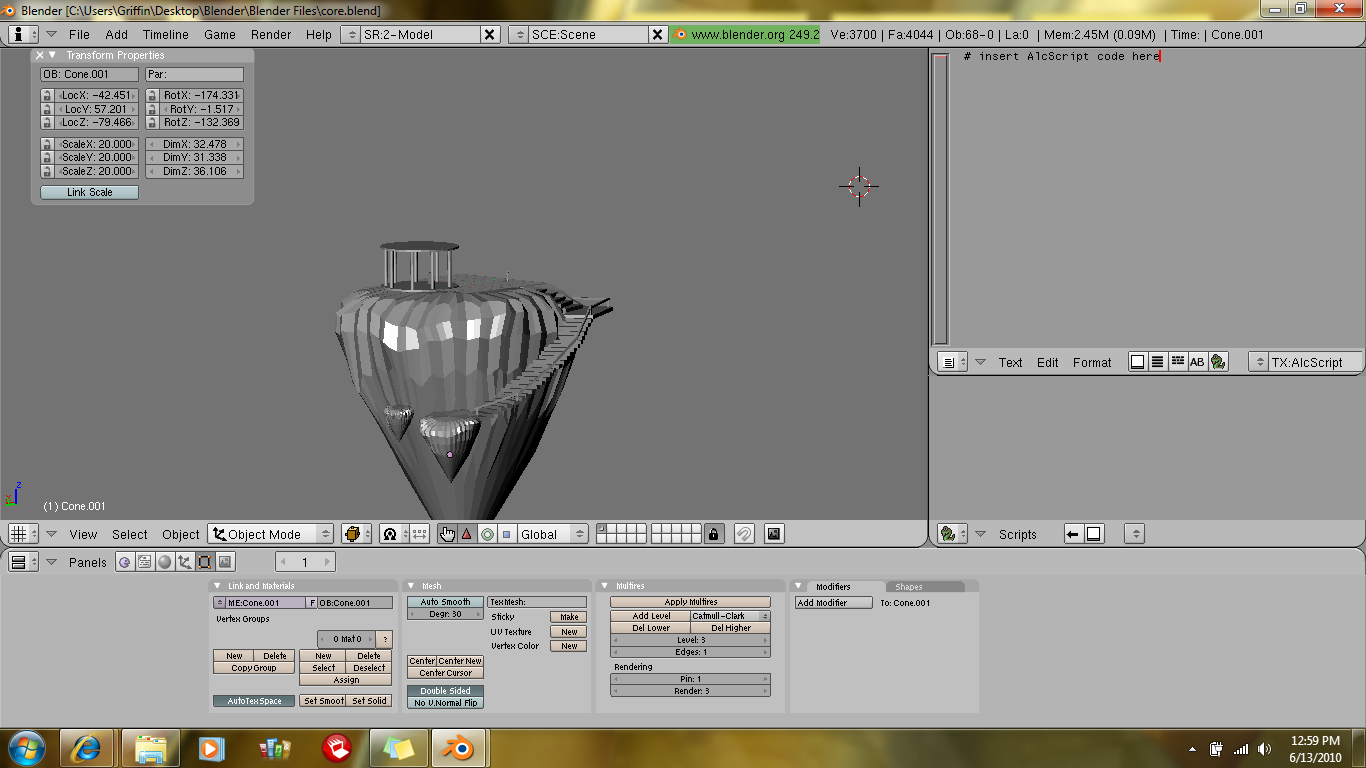Collapse the Multires panel triangle

click(x=604, y=586)
